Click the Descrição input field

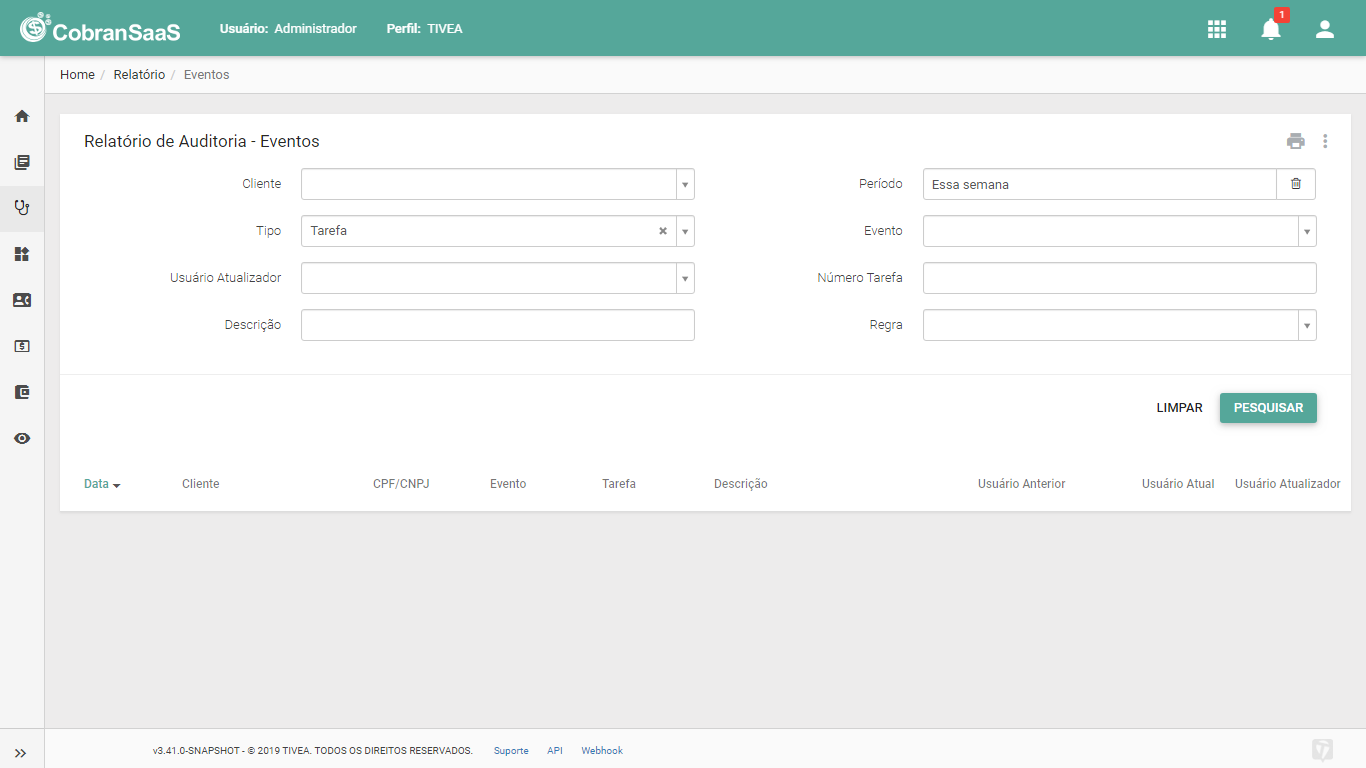(x=498, y=325)
